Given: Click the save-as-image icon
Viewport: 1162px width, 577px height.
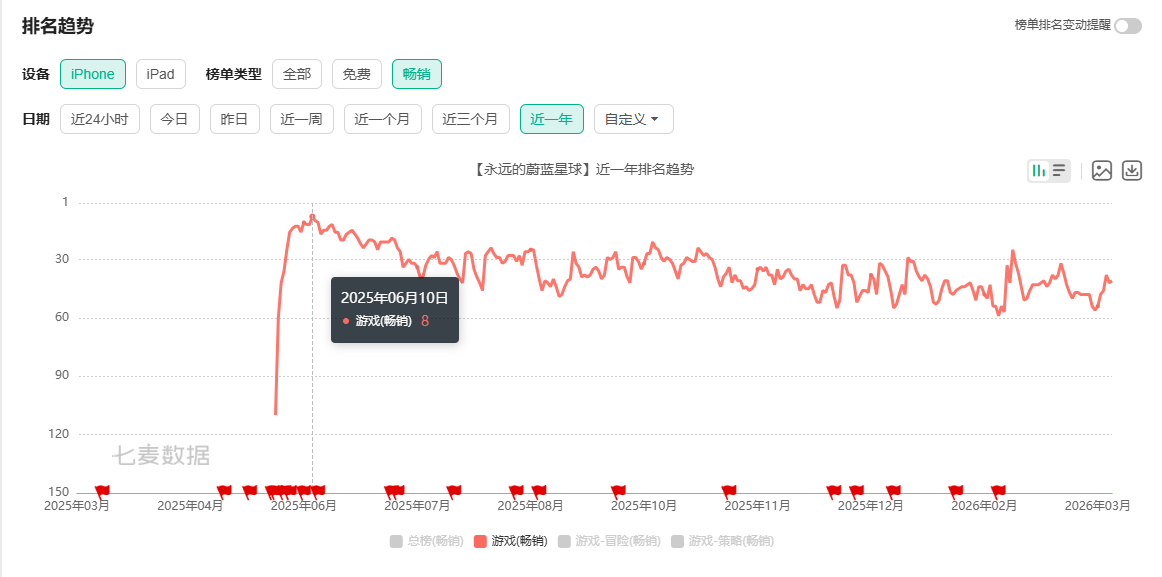Looking at the screenshot, I should click(x=1102, y=170).
